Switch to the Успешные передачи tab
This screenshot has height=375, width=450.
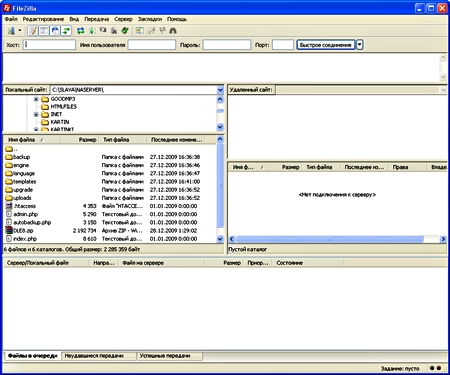tap(170, 356)
